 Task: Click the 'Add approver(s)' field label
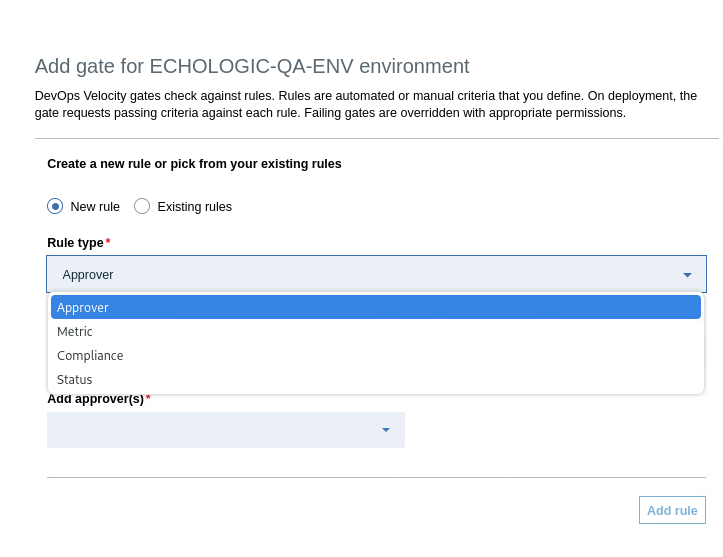pyautogui.click(x=95, y=399)
